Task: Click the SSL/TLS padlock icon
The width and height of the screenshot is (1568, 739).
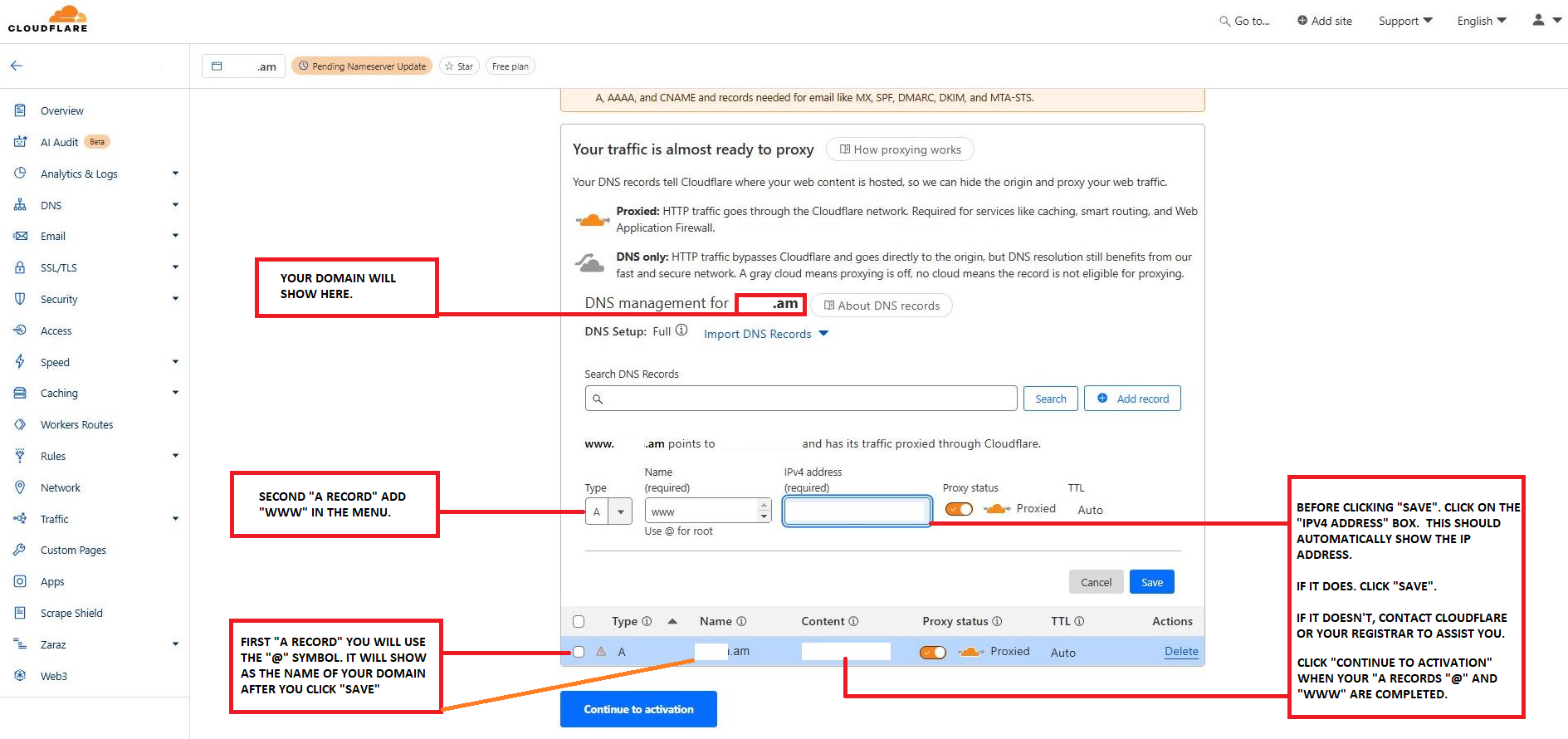Action: point(20,267)
